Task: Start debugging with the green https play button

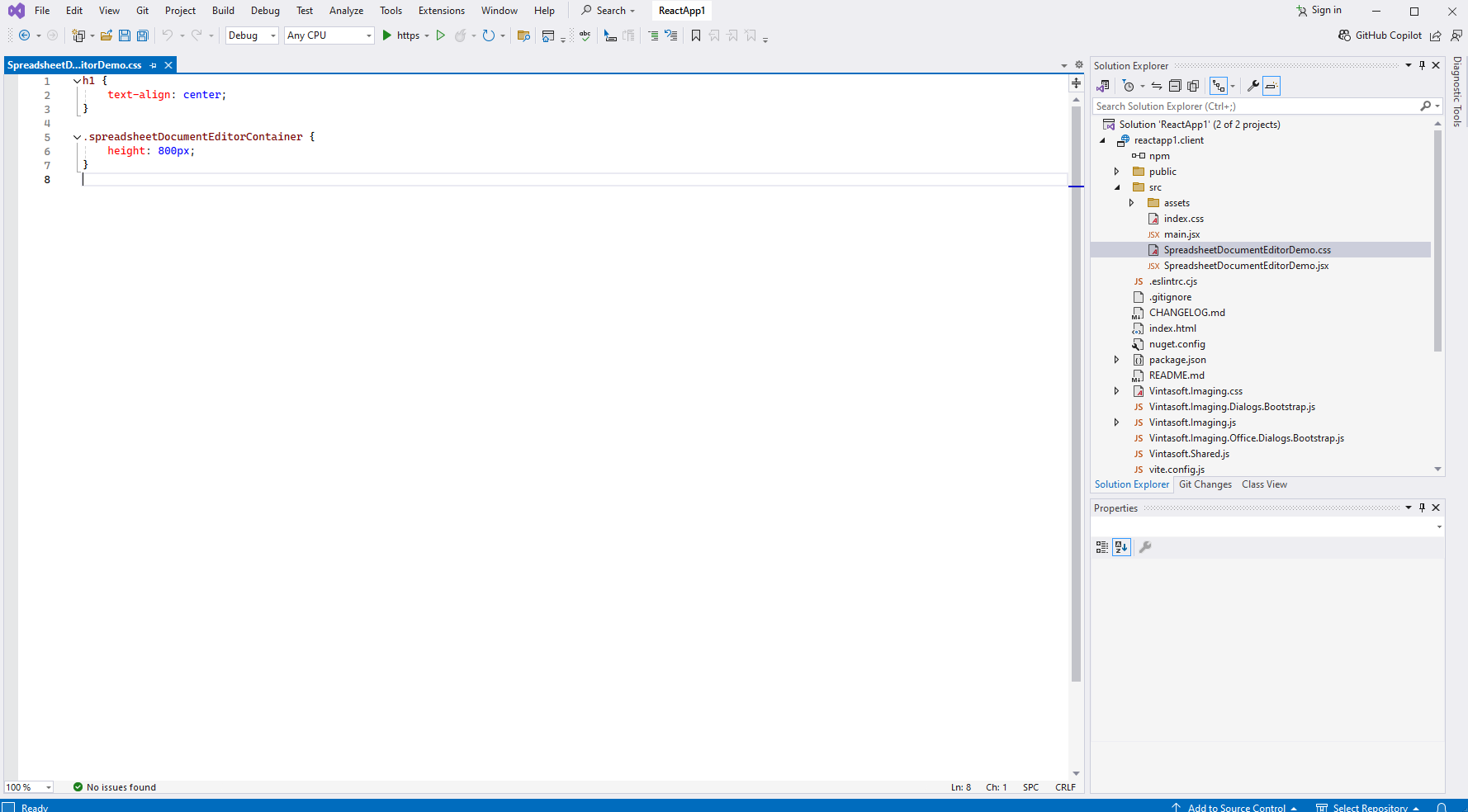Action: [x=387, y=35]
